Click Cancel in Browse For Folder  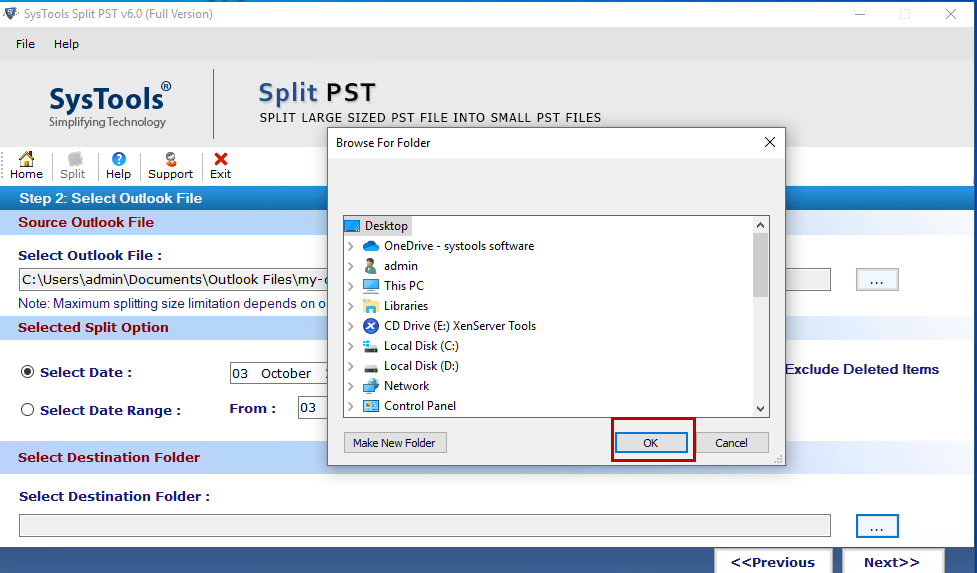[731, 443]
